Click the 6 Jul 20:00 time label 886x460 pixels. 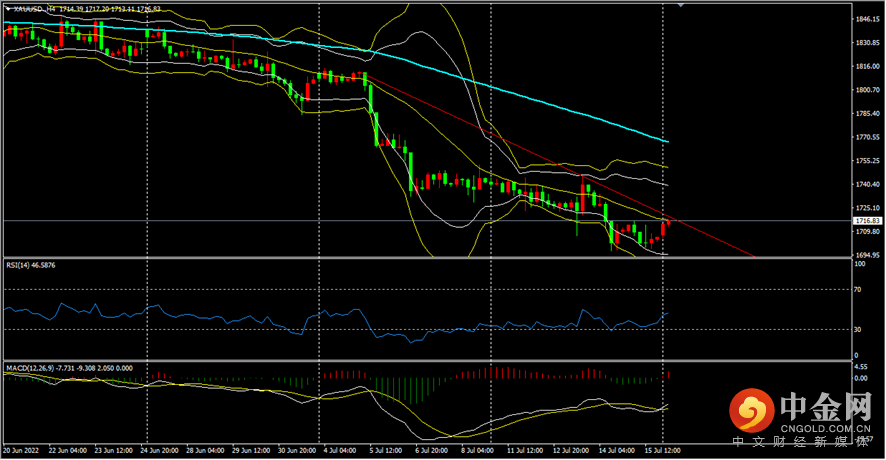432,450
